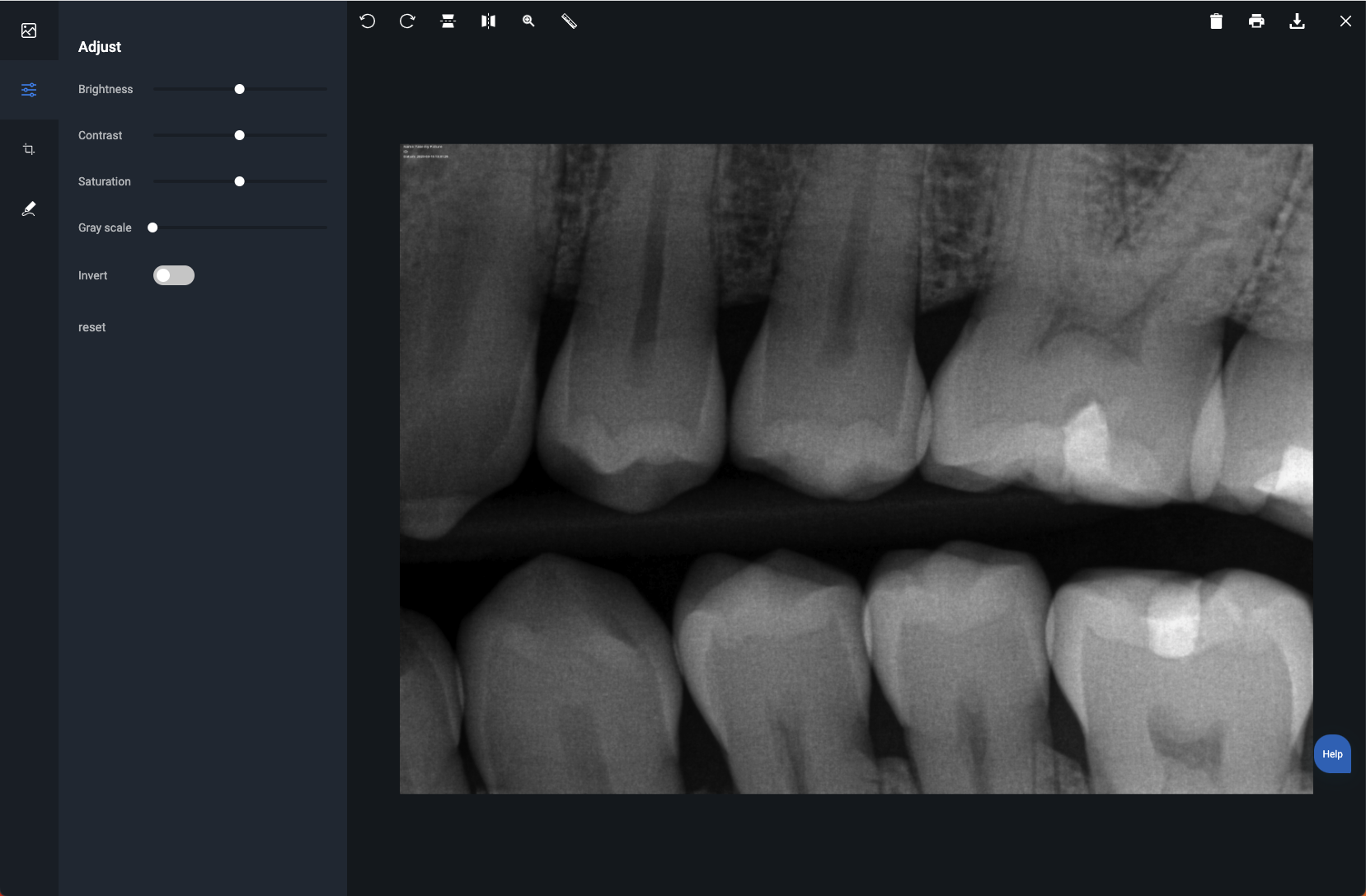Move the Contrast slider handle
This screenshot has height=896, width=1366.
(239, 135)
